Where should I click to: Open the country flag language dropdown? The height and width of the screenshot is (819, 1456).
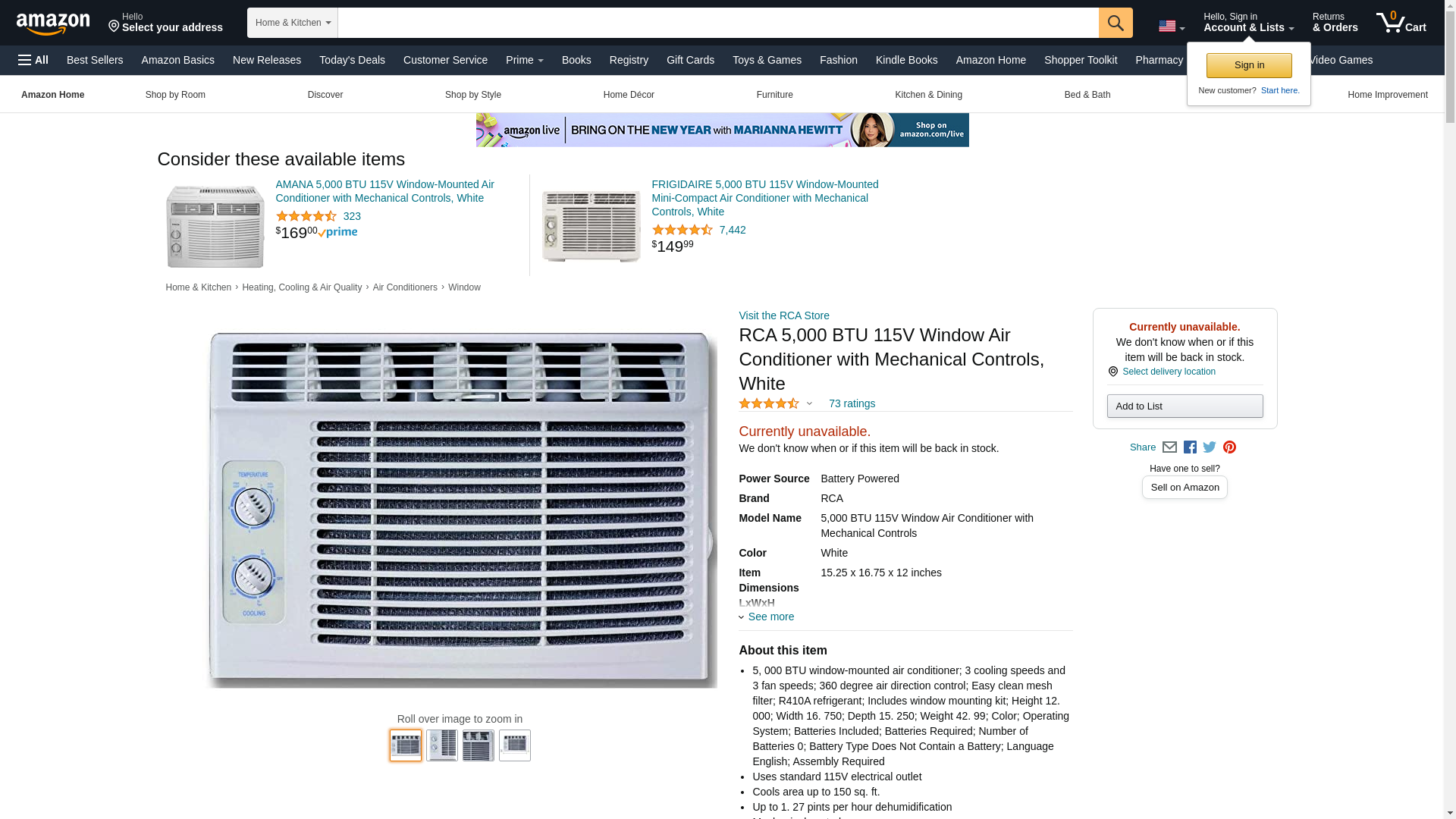click(x=1172, y=26)
